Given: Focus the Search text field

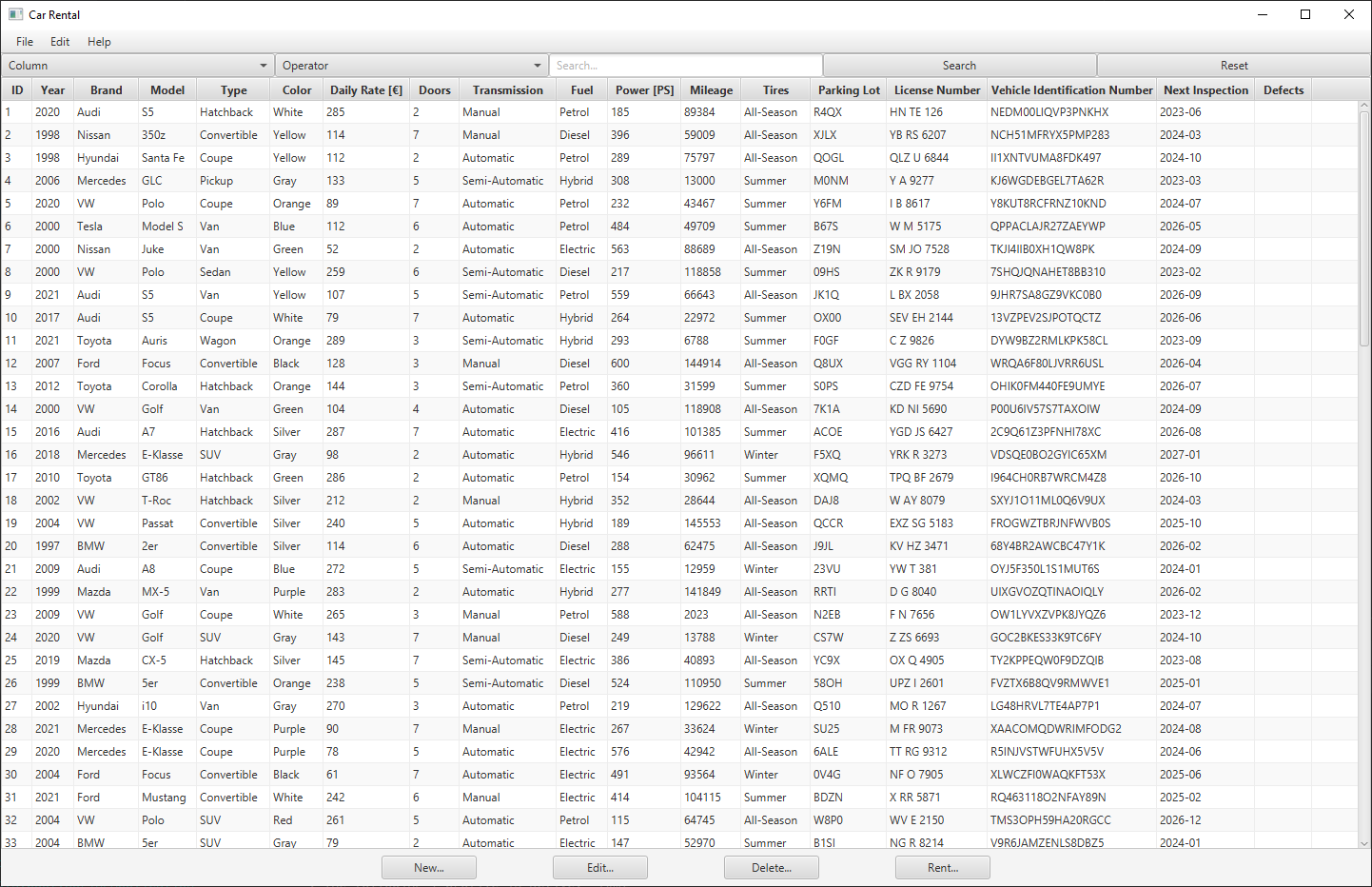Looking at the screenshot, I should 686,66.
